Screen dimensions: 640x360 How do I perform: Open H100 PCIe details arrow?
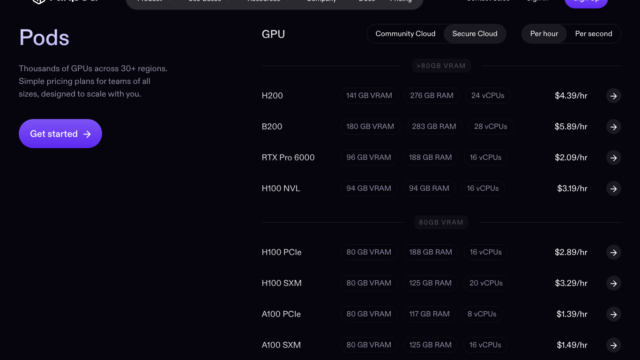[x=613, y=252]
